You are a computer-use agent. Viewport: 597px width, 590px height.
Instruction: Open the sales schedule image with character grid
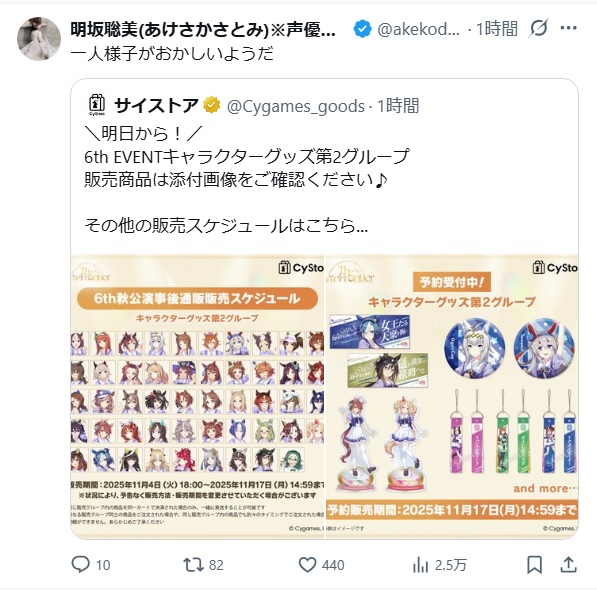(197, 396)
